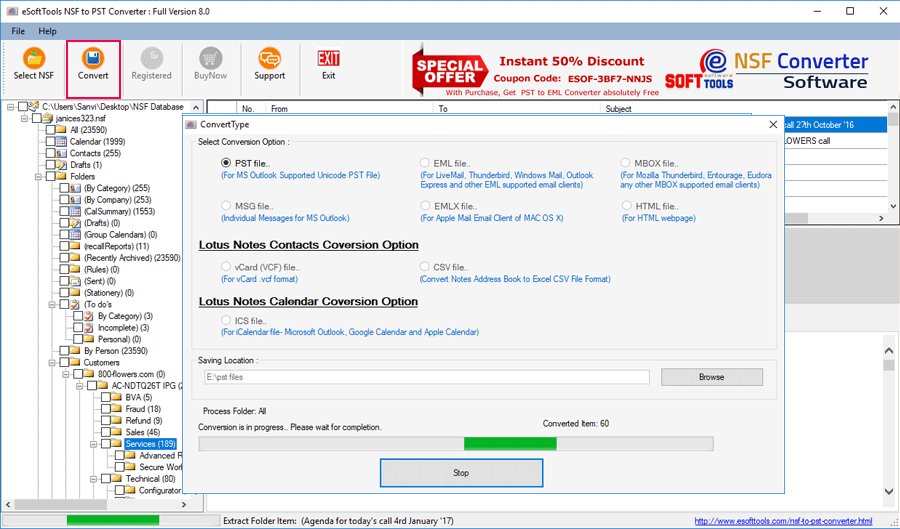This screenshot has height=529, width=900.
Task: Select the EMLX file radio option
Action: (x=425, y=205)
